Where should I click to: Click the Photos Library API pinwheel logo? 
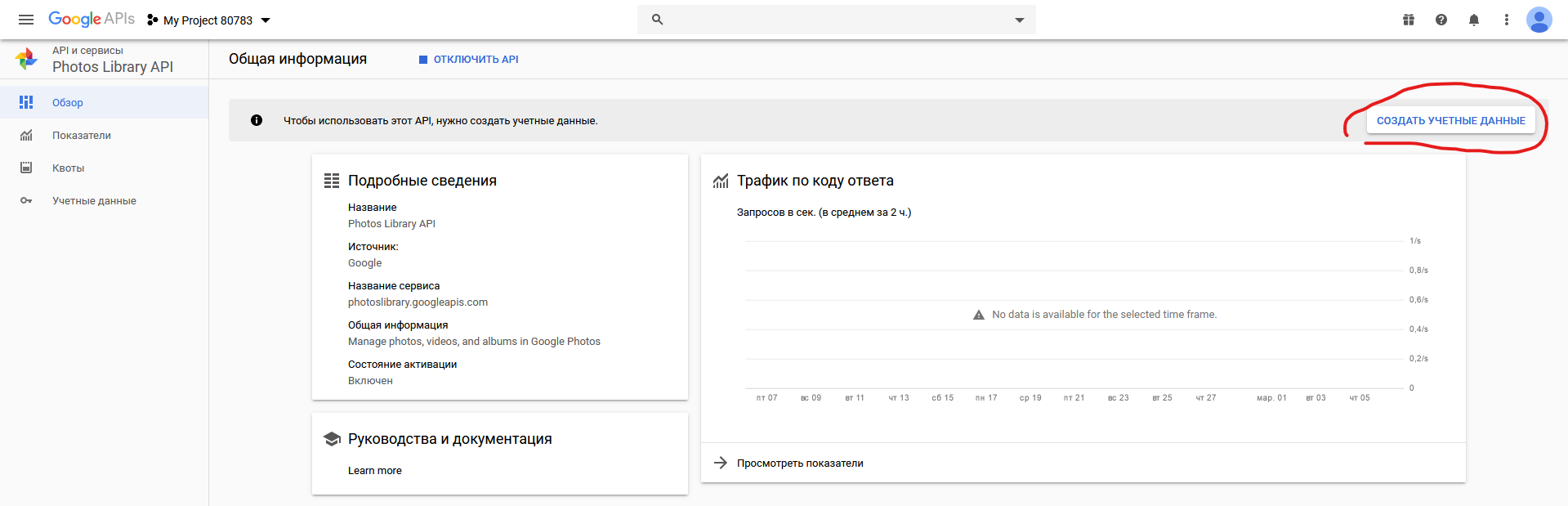[x=26, y=59]
